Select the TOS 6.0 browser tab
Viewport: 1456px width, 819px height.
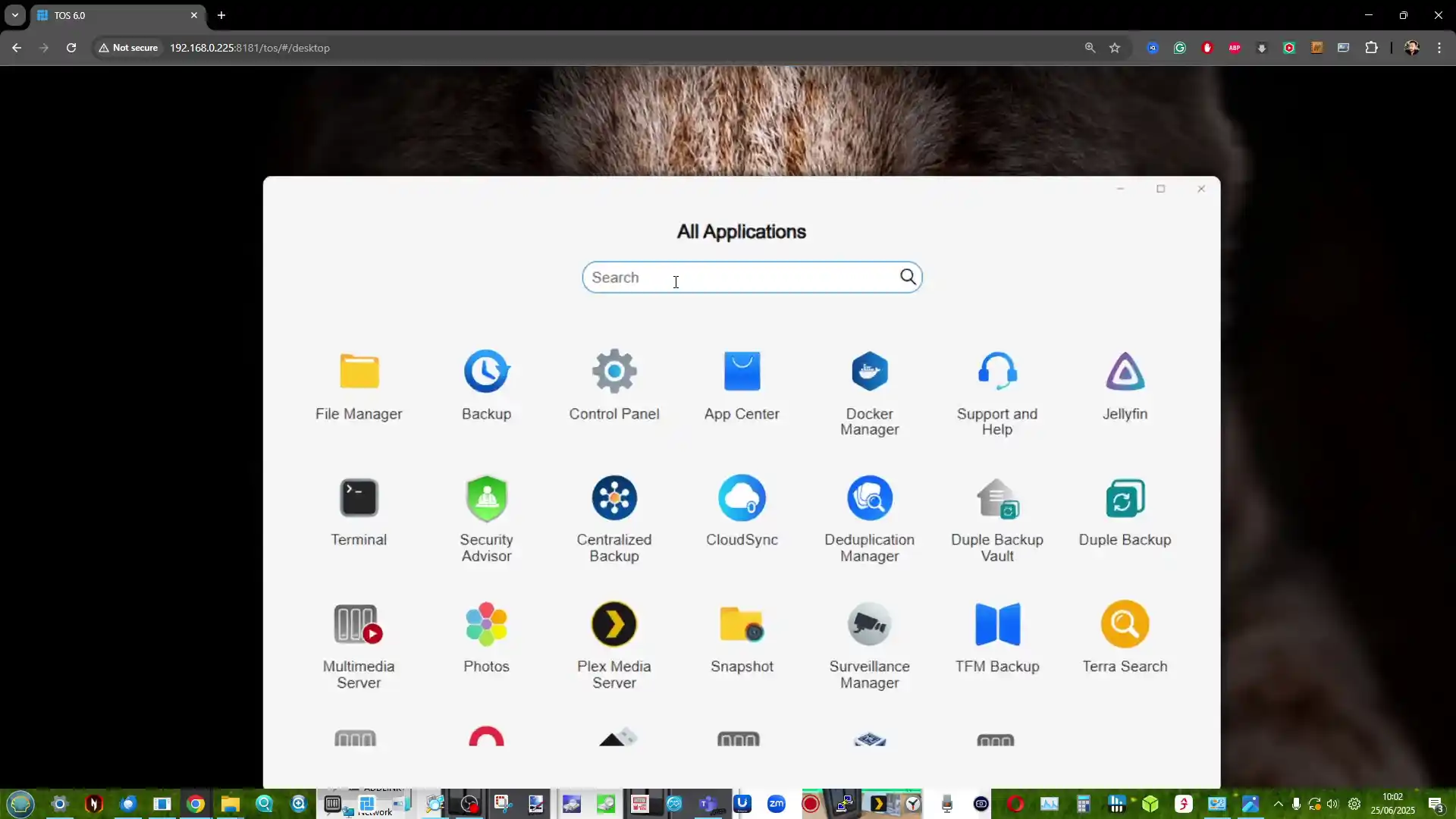tap(118, 15)
